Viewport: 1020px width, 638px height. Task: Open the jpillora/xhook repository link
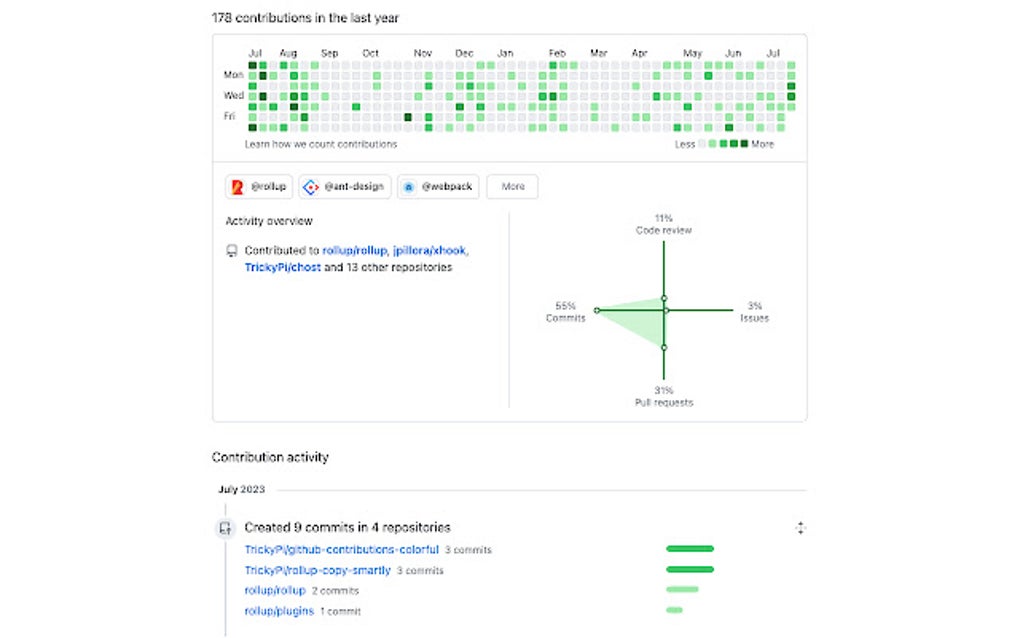coord(430,251)
